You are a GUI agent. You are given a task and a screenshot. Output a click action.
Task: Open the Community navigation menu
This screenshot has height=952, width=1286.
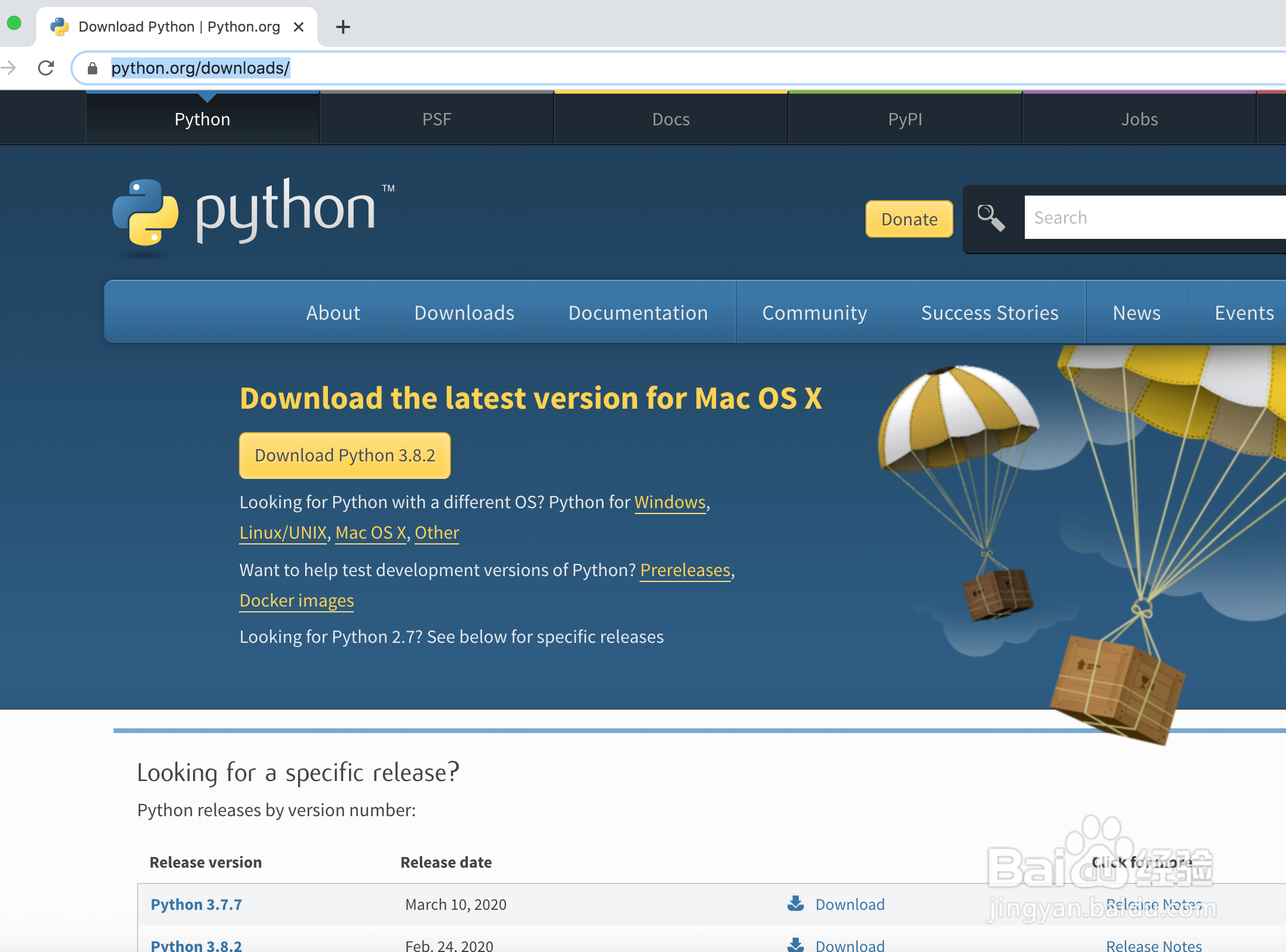coord(814,313)
